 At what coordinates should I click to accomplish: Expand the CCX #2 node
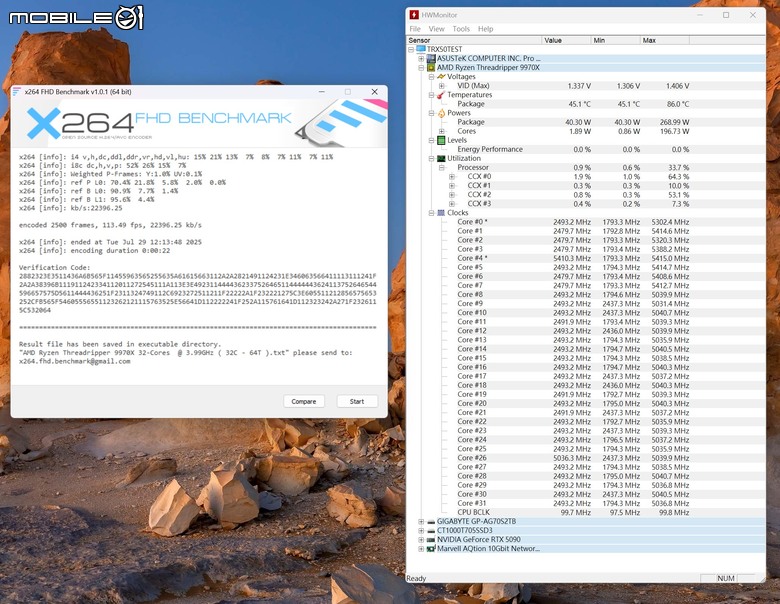point(452,195)
